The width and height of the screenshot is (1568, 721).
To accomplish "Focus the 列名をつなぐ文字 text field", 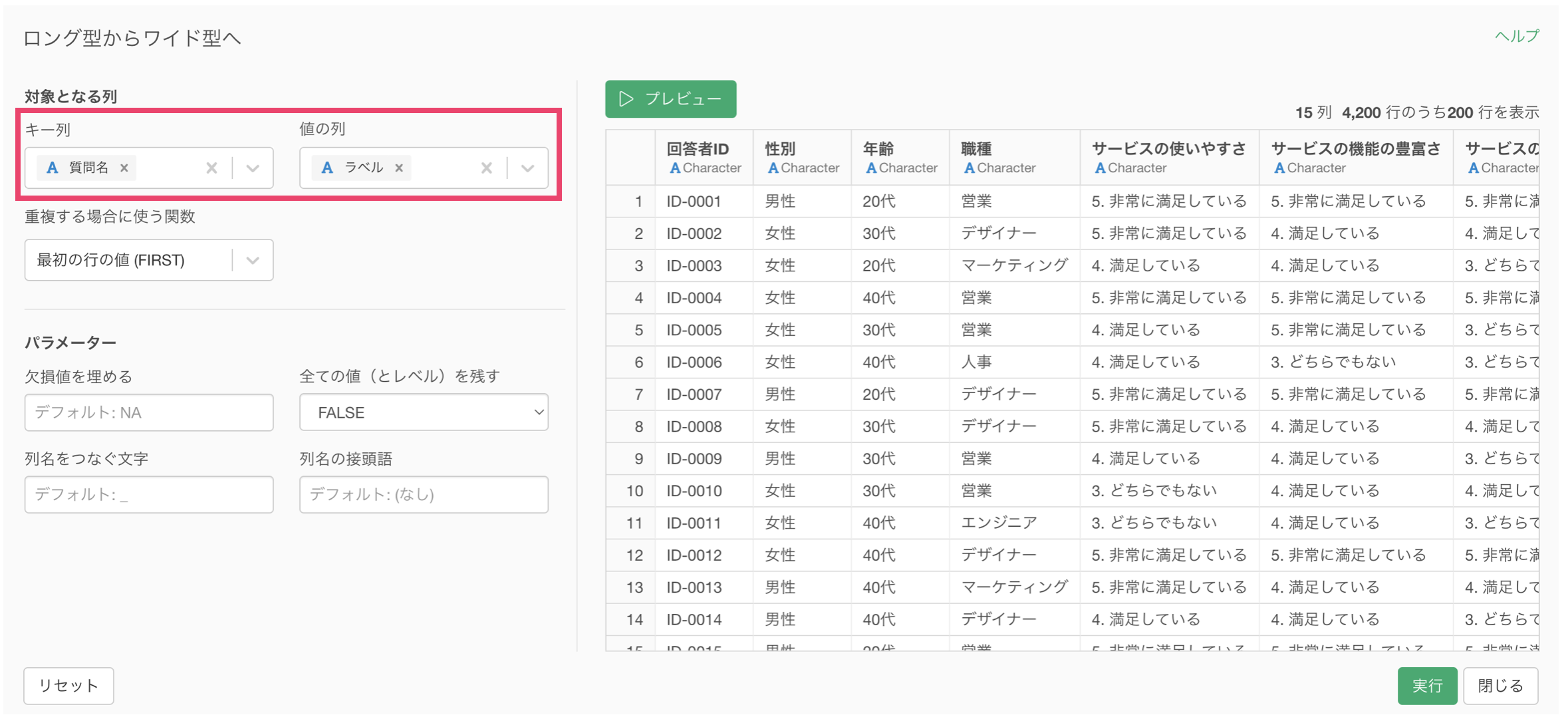I will 149,494.
